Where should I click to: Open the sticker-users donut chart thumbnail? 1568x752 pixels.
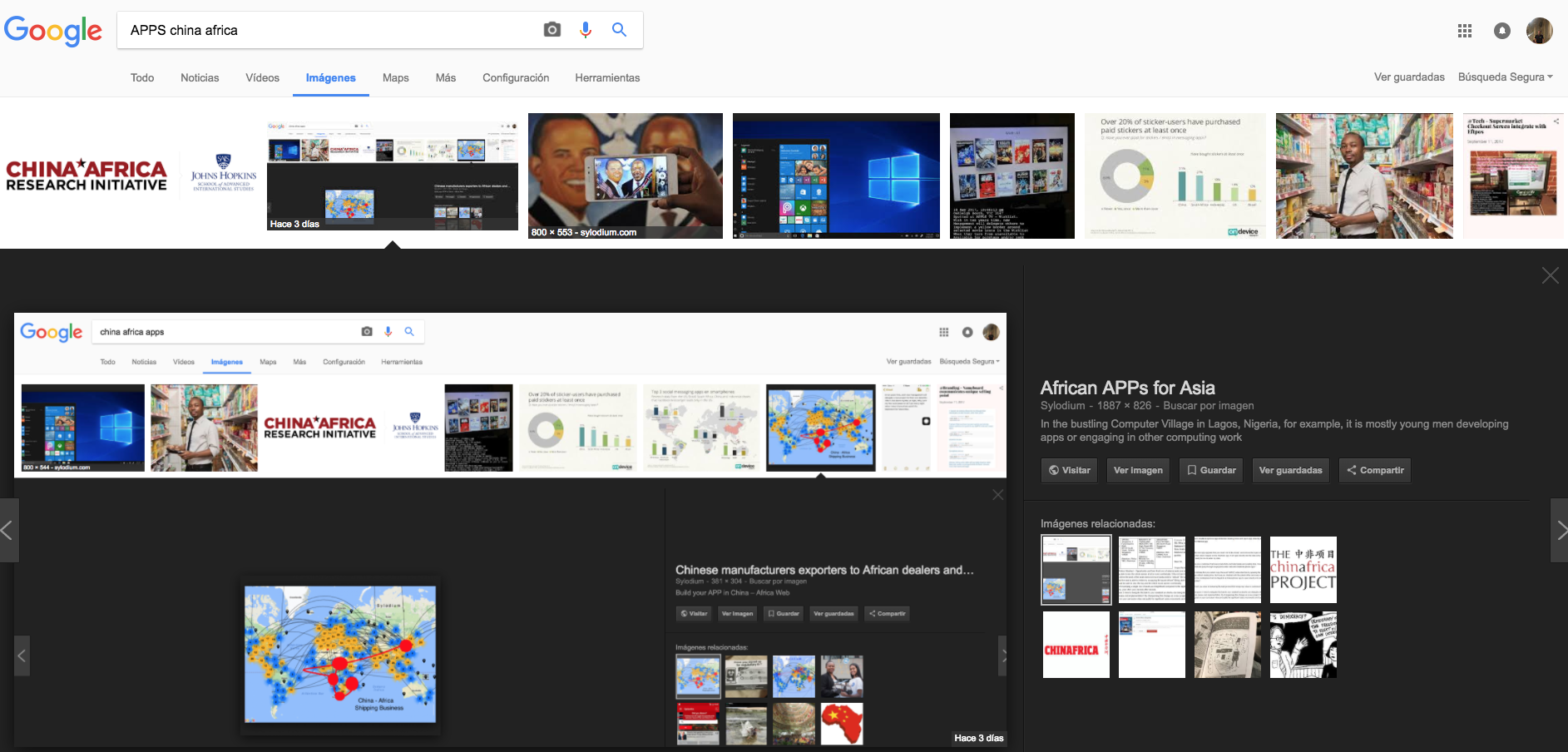point(1175,176)
